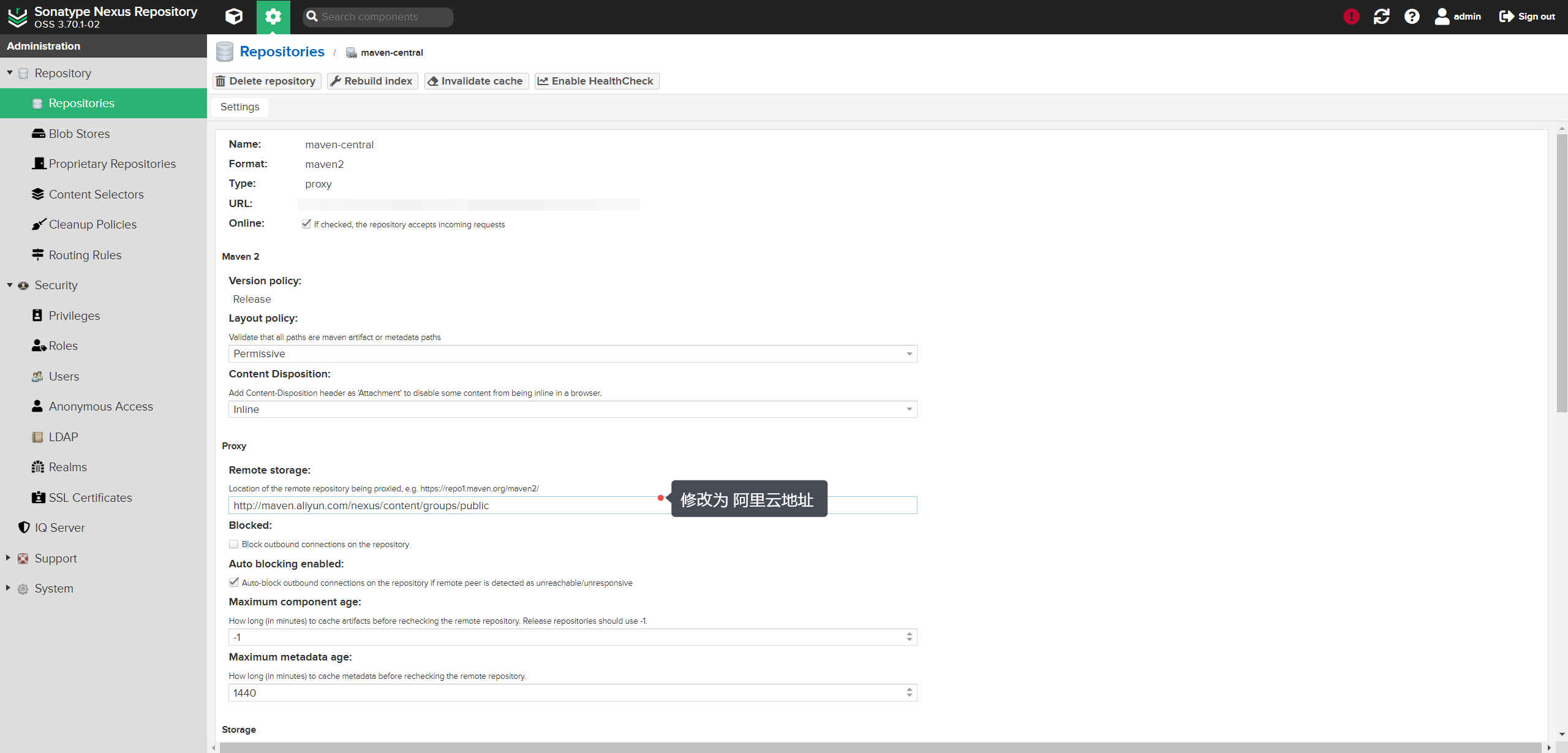Click the Search components field
Screen dimensions: 1568x753
click(x=378, y=17)
